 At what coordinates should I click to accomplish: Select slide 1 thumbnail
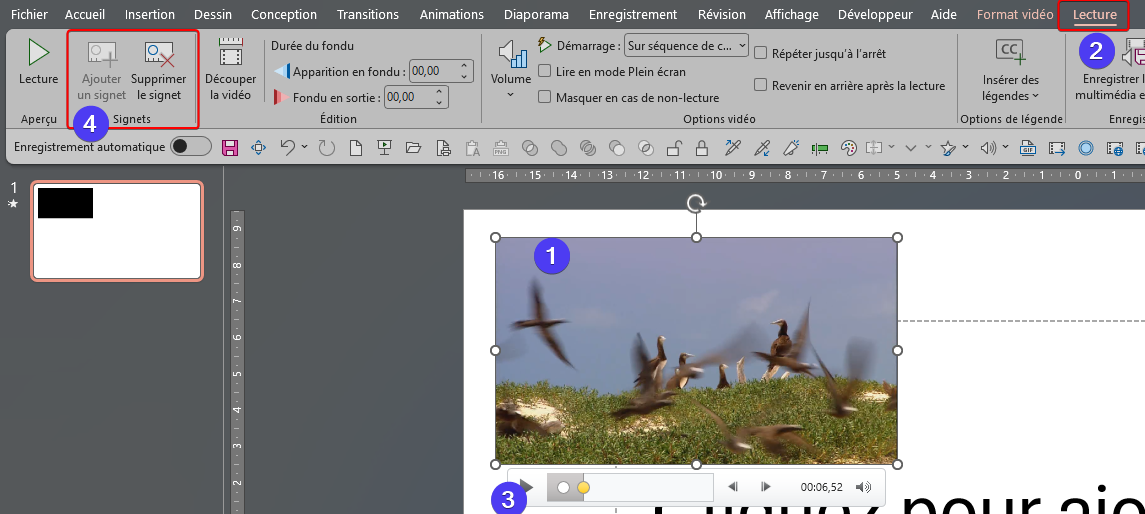click(x=117, y=231)
